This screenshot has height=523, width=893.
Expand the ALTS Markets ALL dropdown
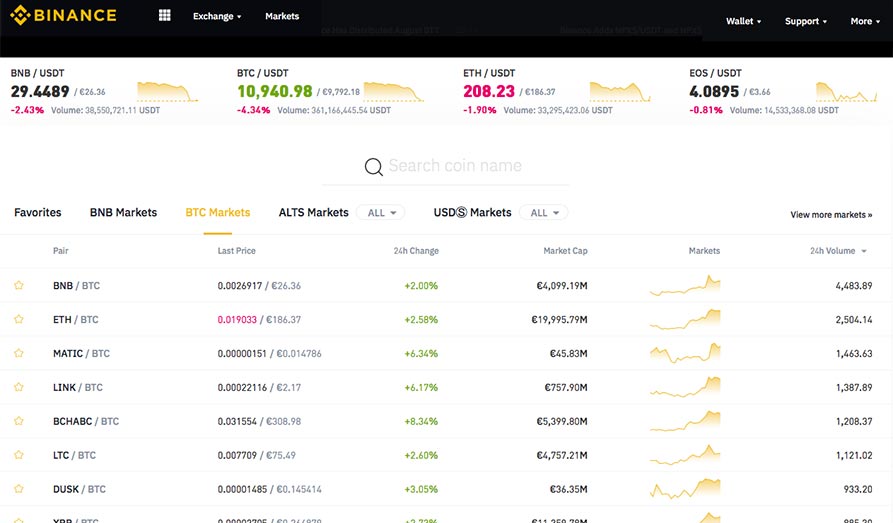click(x=380, y=213)
